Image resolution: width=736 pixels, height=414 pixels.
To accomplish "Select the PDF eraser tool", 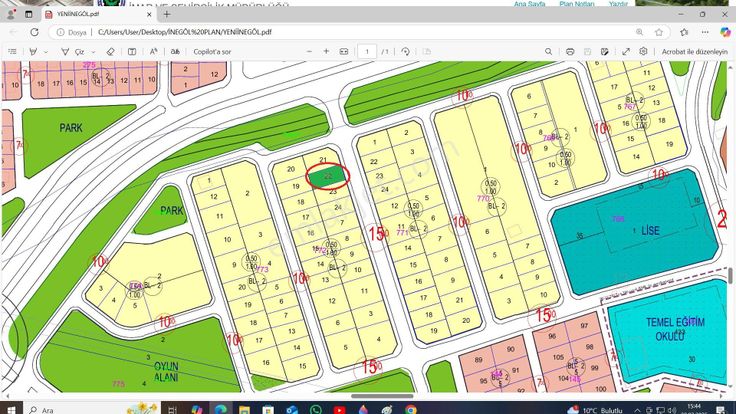I will [x=110, y=52].
